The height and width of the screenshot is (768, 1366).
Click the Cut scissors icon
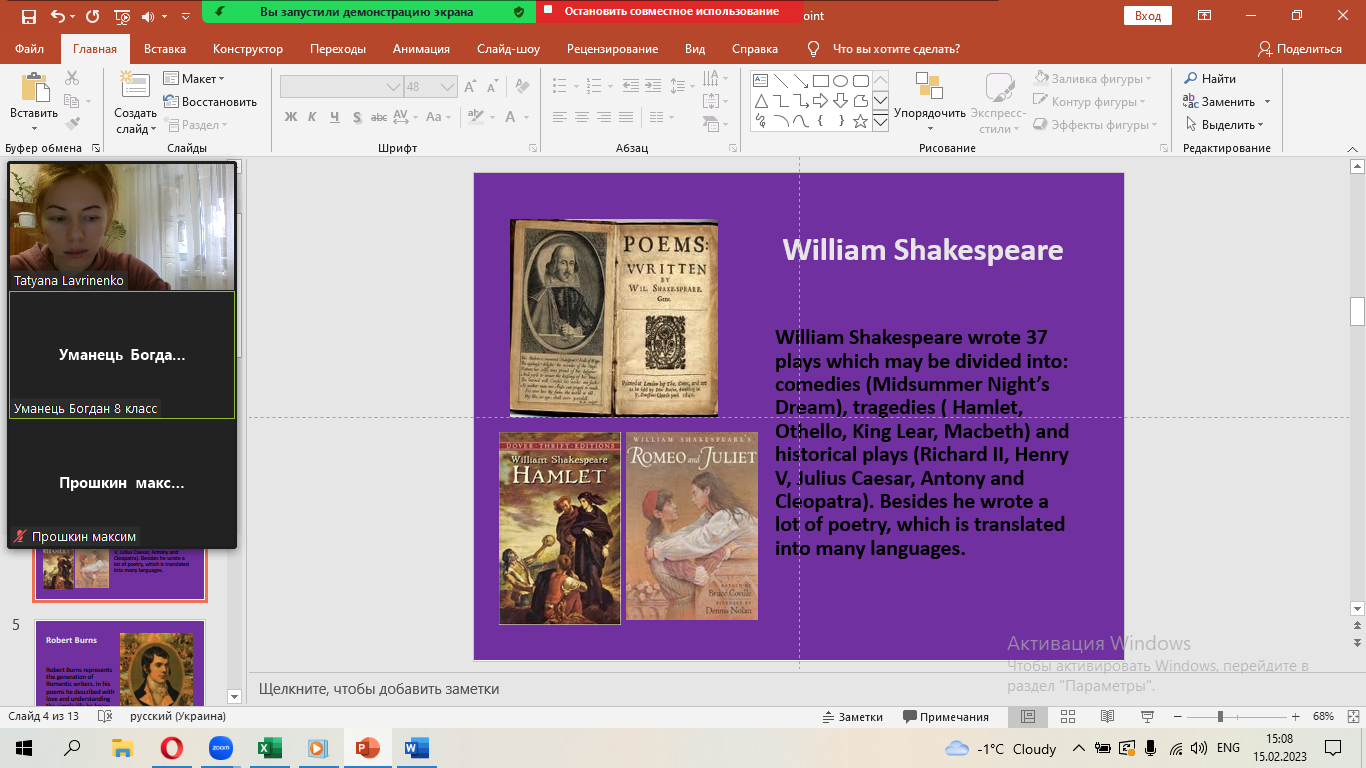coord(72,78)
